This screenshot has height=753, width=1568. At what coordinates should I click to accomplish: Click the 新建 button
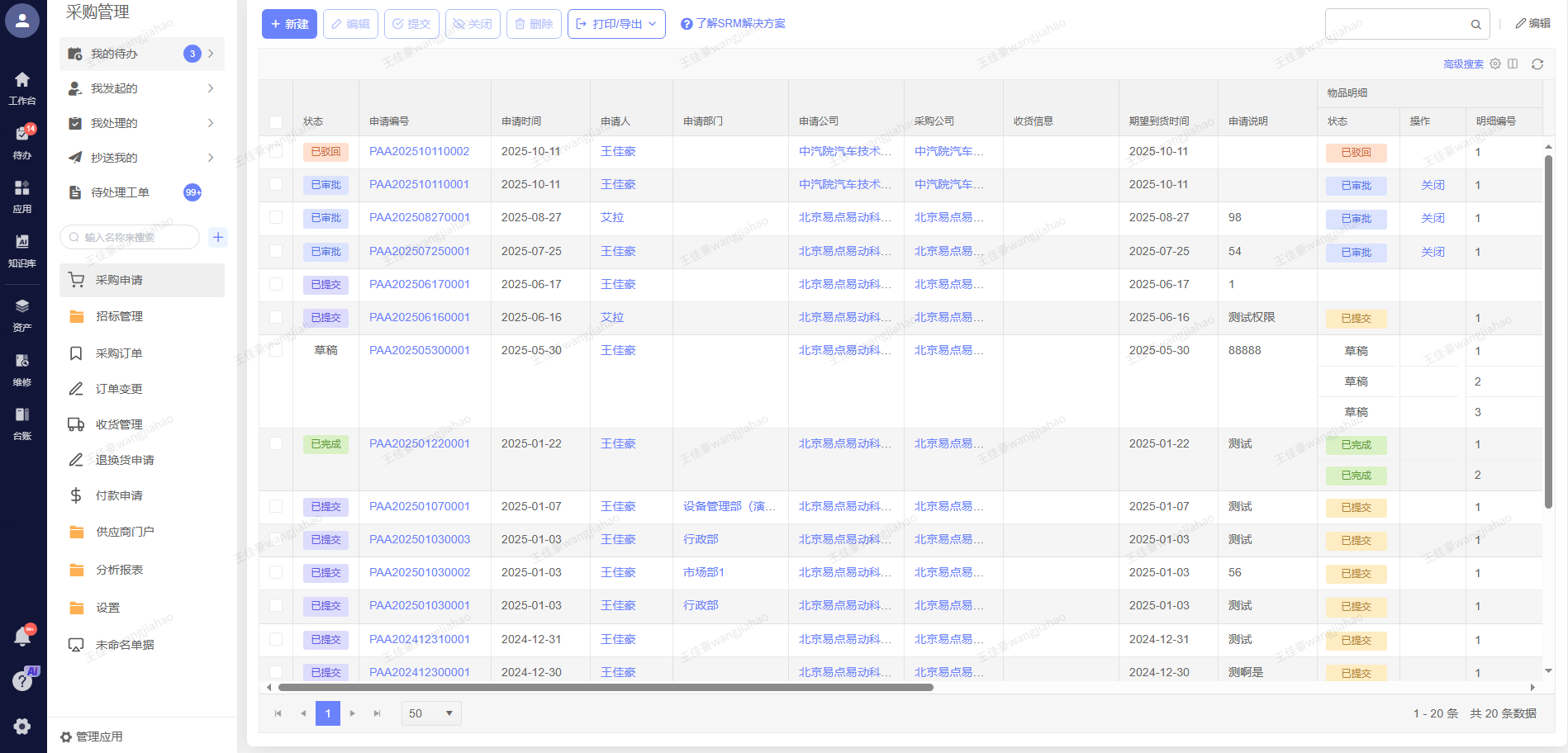pyautogui.click(x=289, y=24)
